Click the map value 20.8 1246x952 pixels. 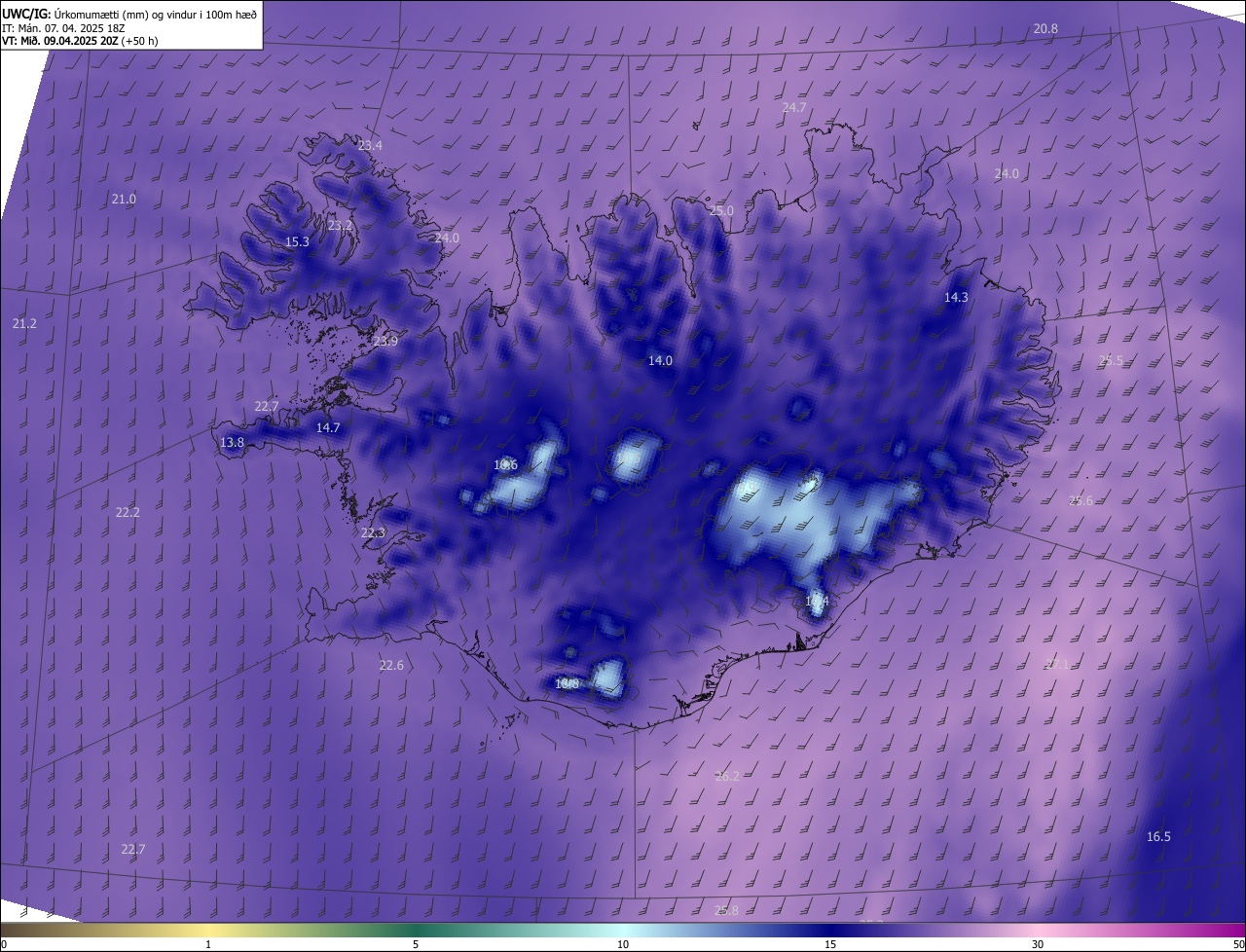[1045, 29]
